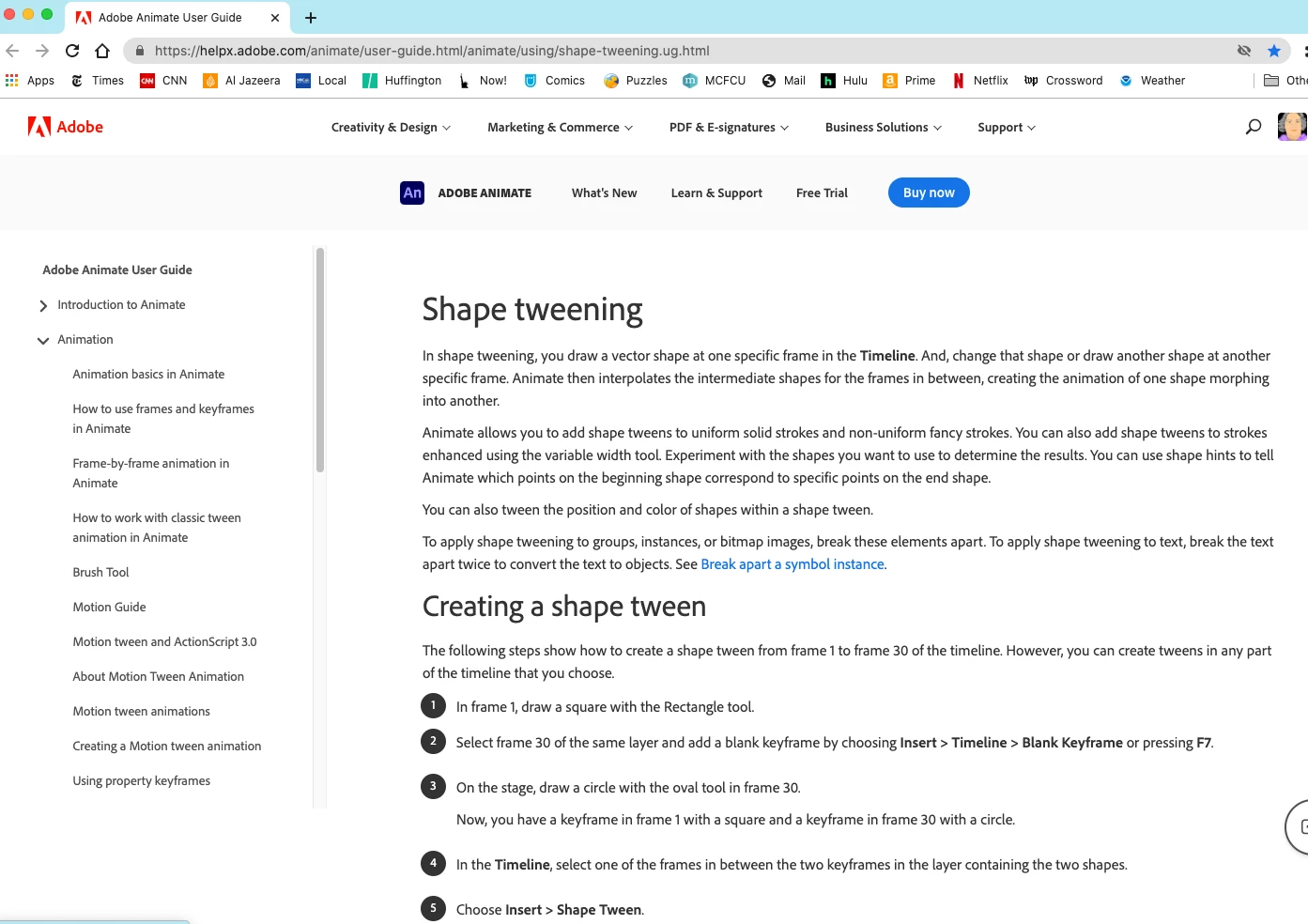Expand the Support menu

[x=1007, y=128]
